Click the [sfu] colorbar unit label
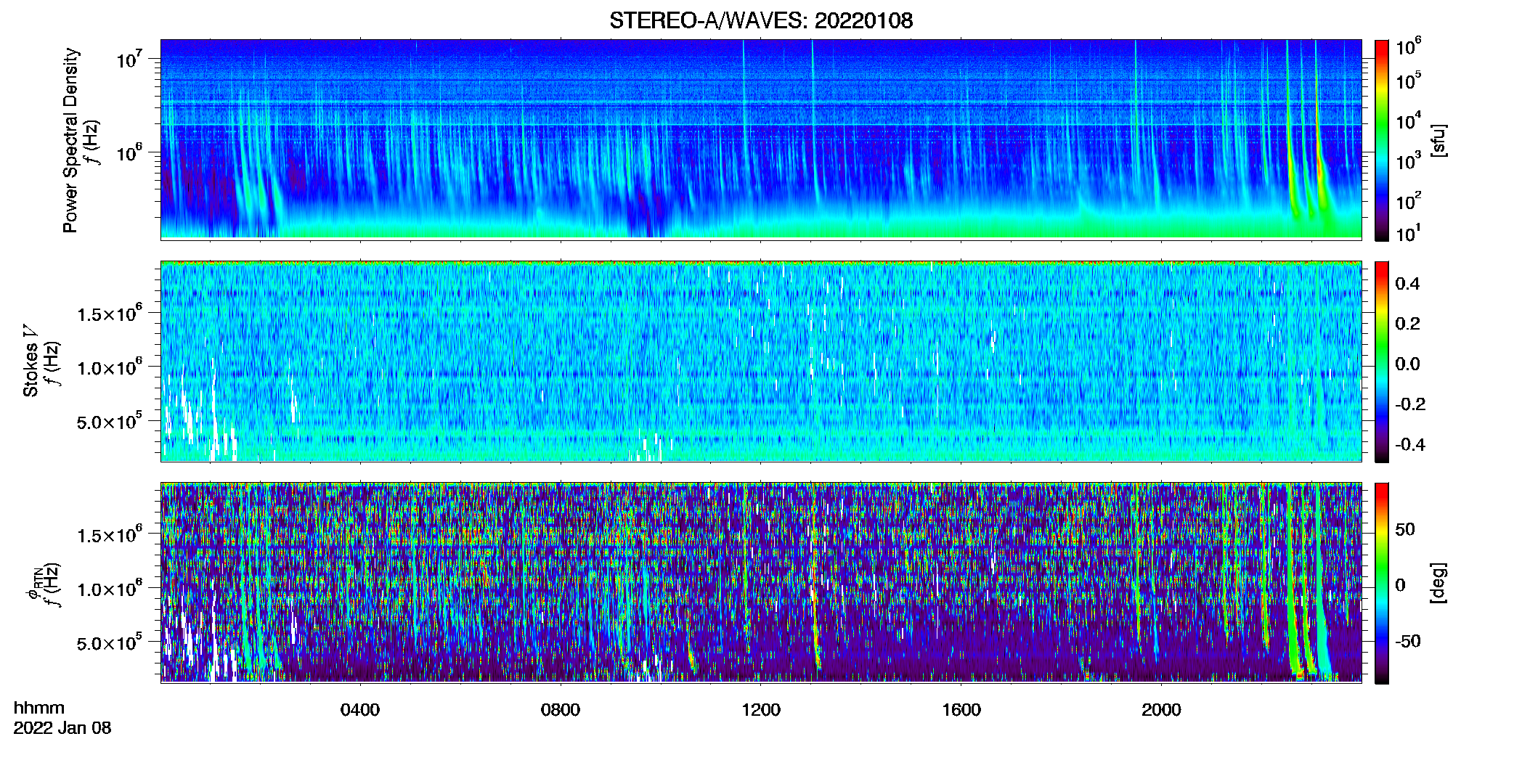The image size is (1522, 784). pyautogui.click(x=1438, y=140)
